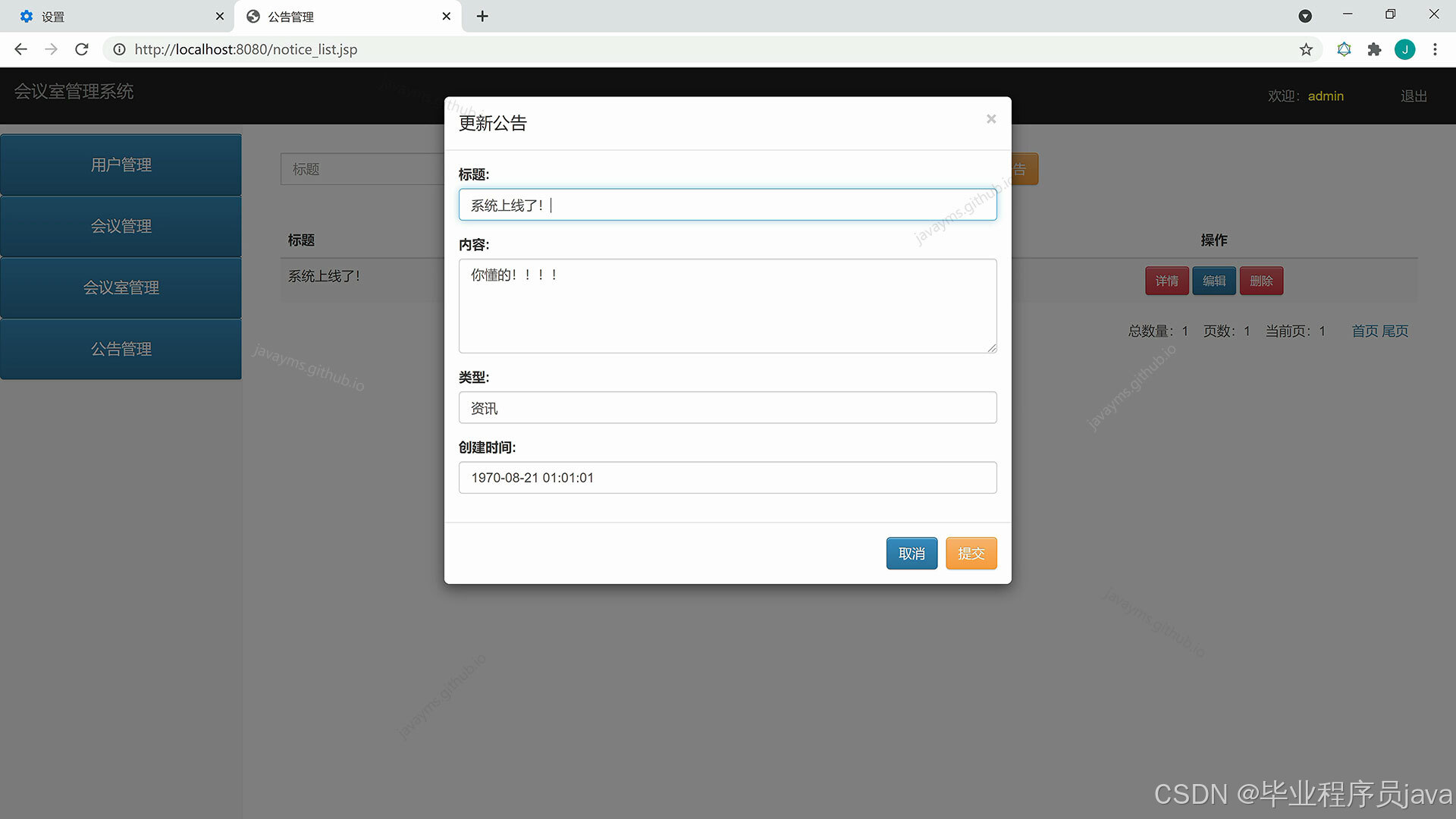
Task: Click the 会议室管理系统 header title
Action: click(x=74, y=92)
